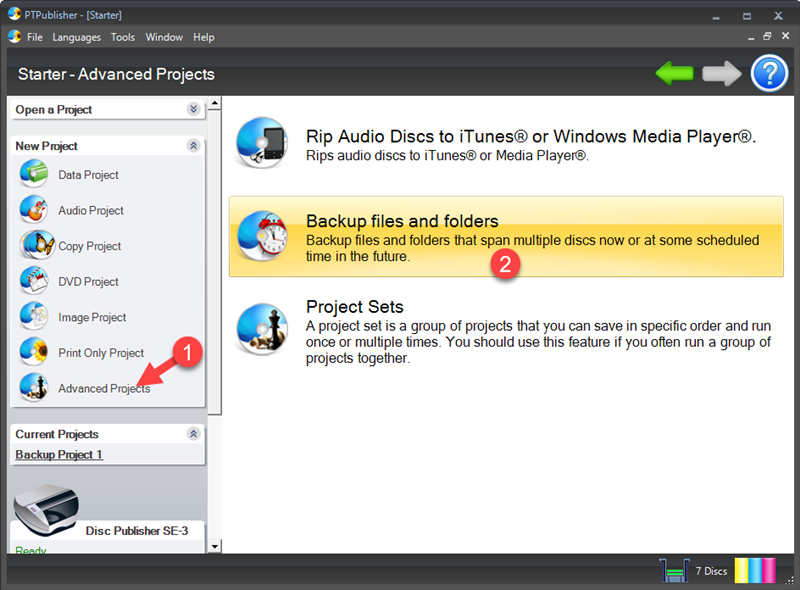Open the Help menu
This screenshot has width=800, height=590.
204,37
